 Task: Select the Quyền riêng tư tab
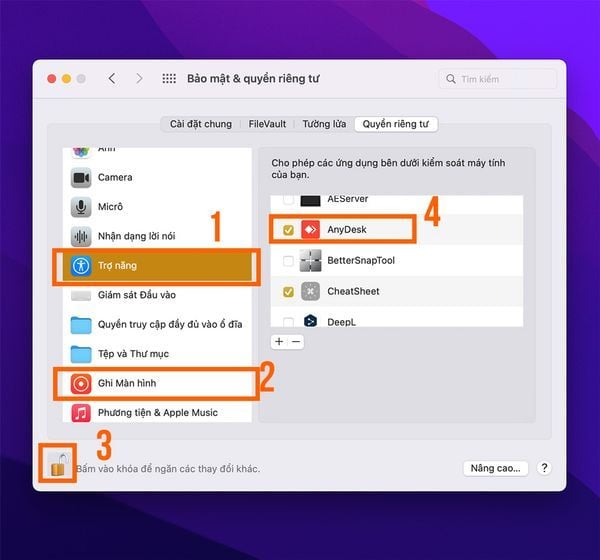396,124
